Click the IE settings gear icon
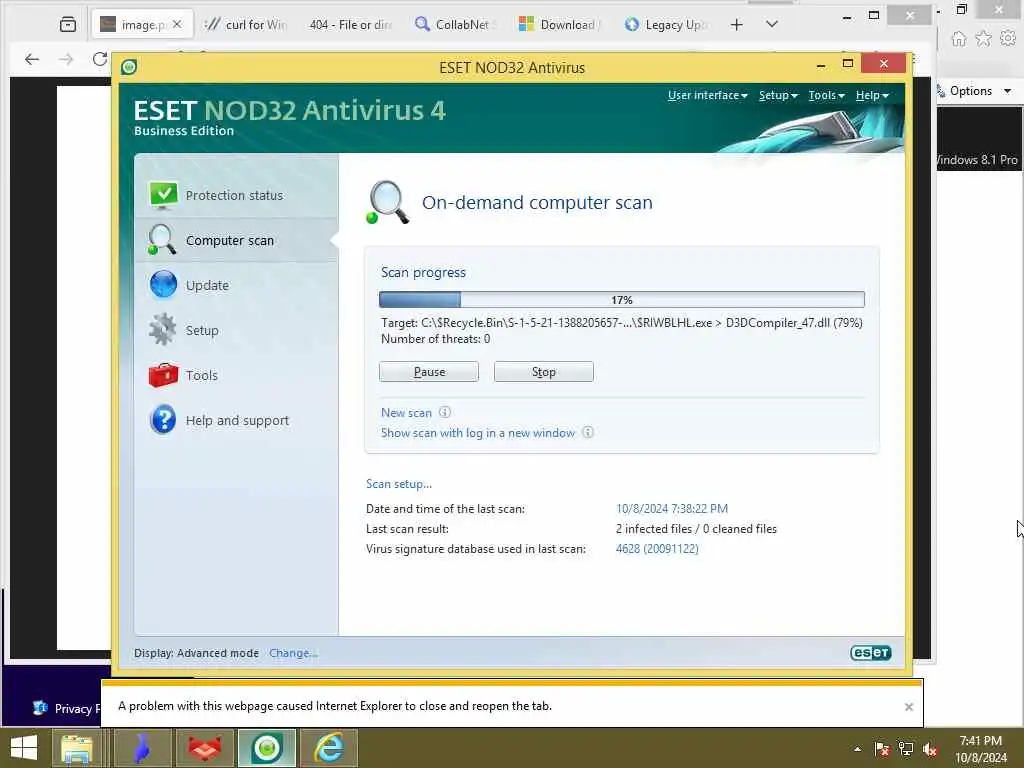Image resolution: width=1024 pixels, height=768 pixels. click(1008, 39)
